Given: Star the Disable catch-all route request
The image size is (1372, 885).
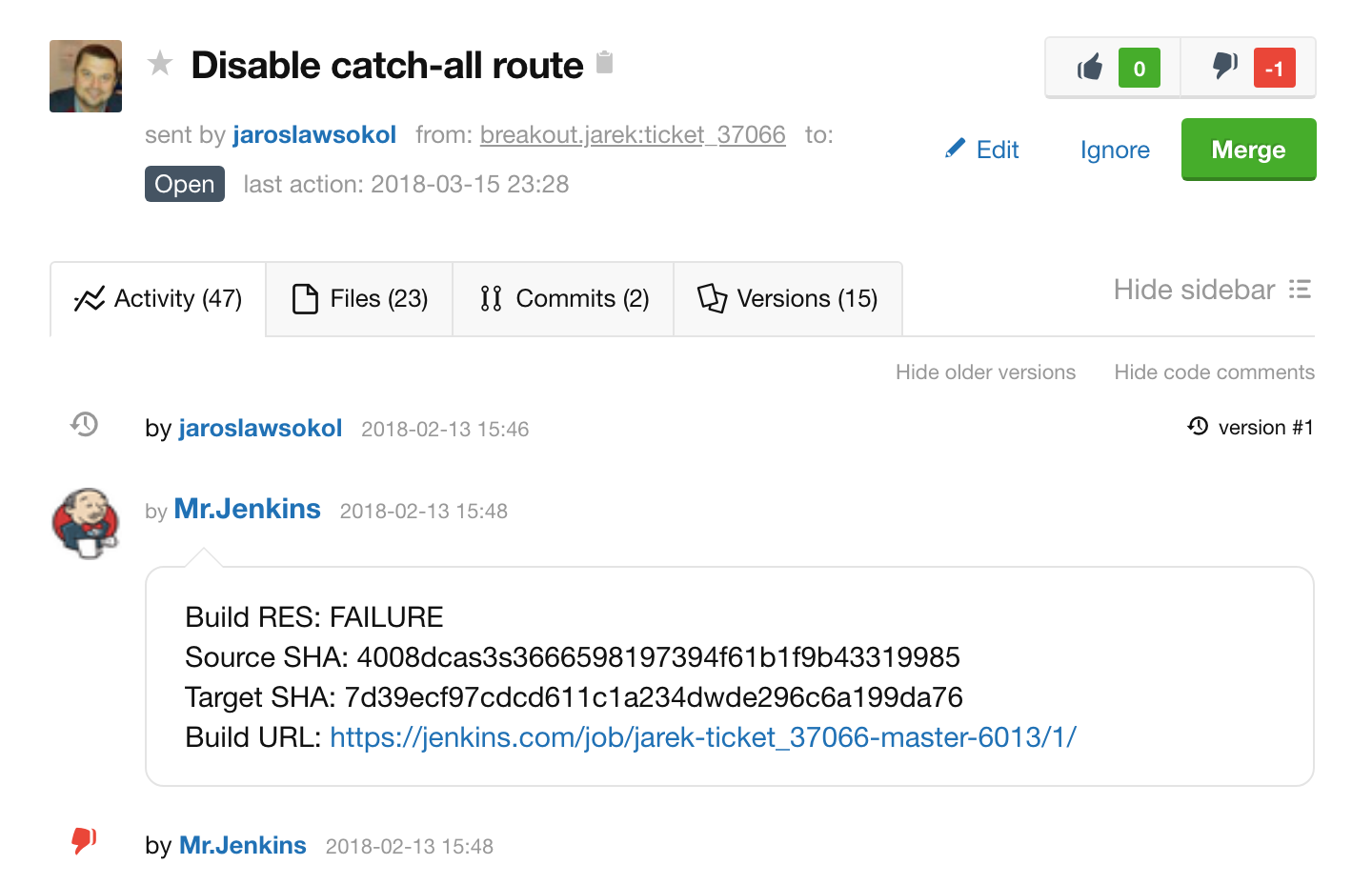Looking at the screenshot, I should (x=160, y=64).
